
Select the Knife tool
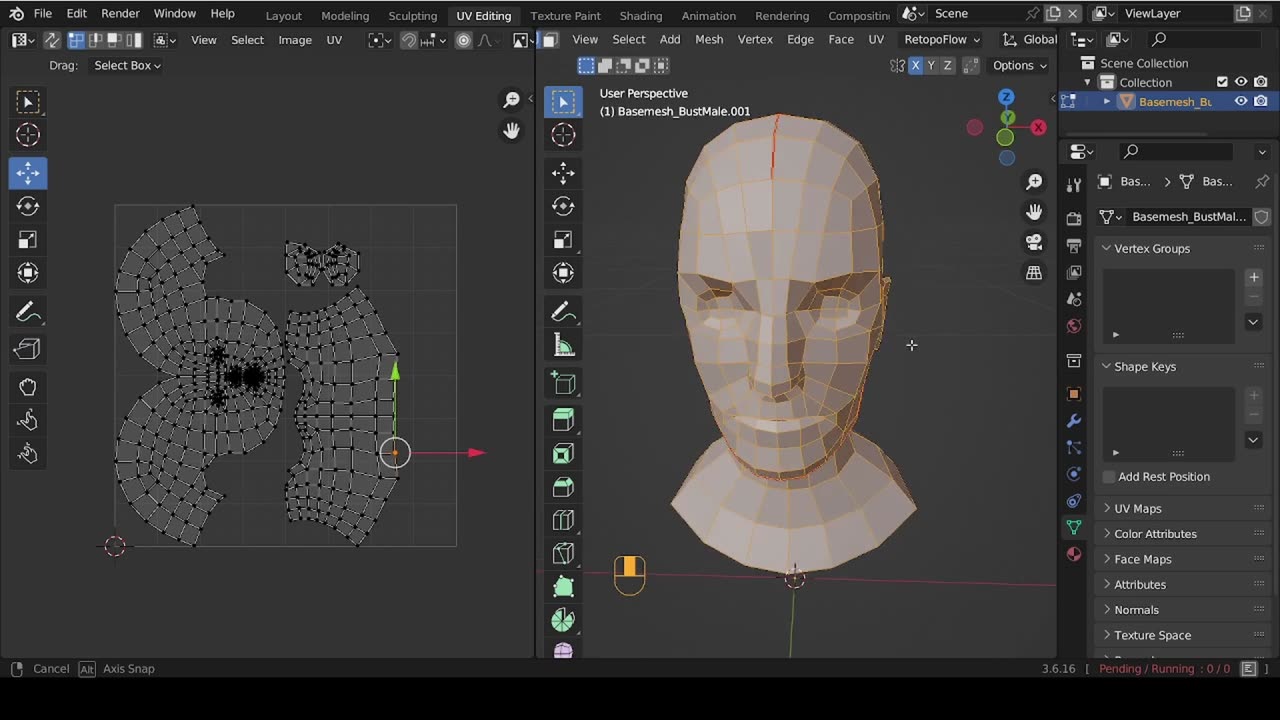[563, 553]
